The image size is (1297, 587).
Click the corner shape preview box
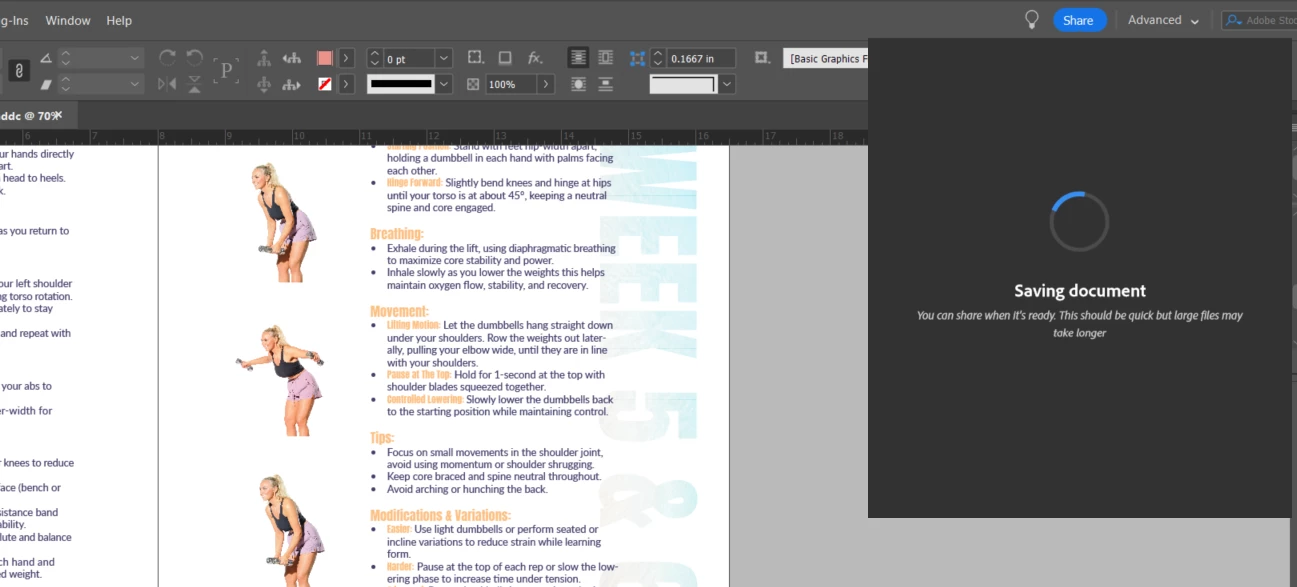pyautogui.click(x=683, y=84)
